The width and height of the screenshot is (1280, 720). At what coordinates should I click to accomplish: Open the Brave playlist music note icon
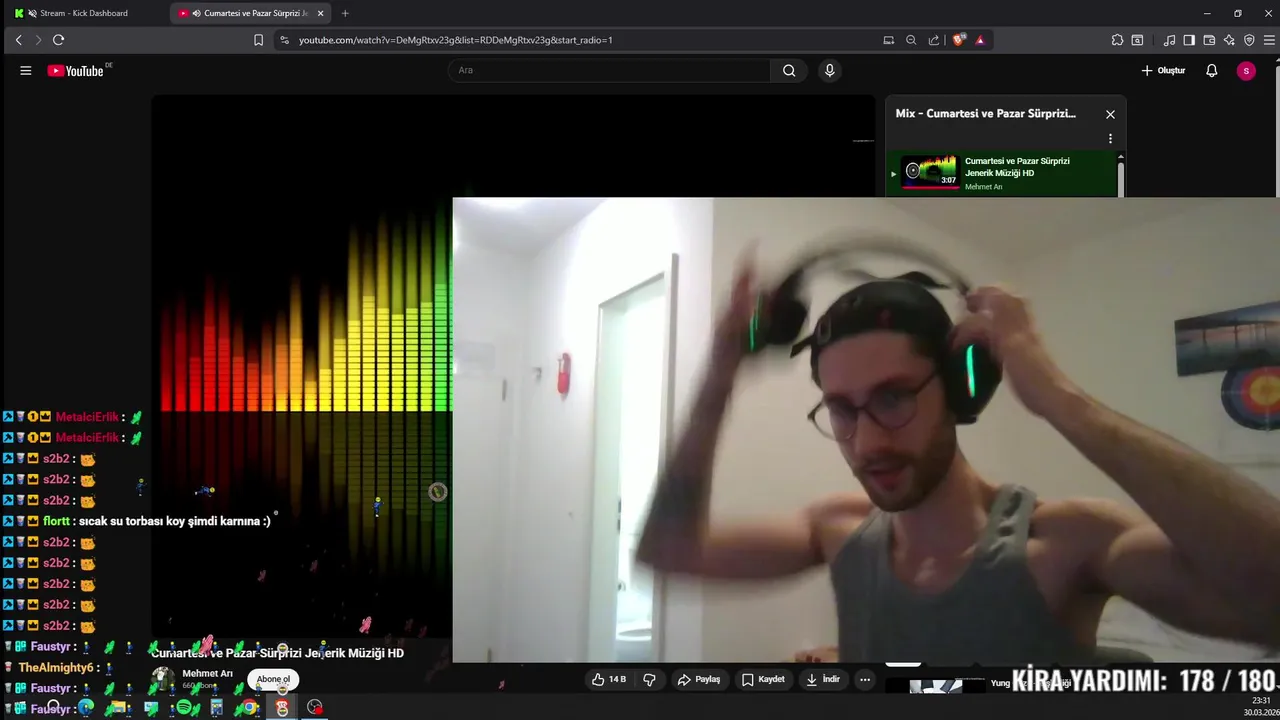point(1169,40)
